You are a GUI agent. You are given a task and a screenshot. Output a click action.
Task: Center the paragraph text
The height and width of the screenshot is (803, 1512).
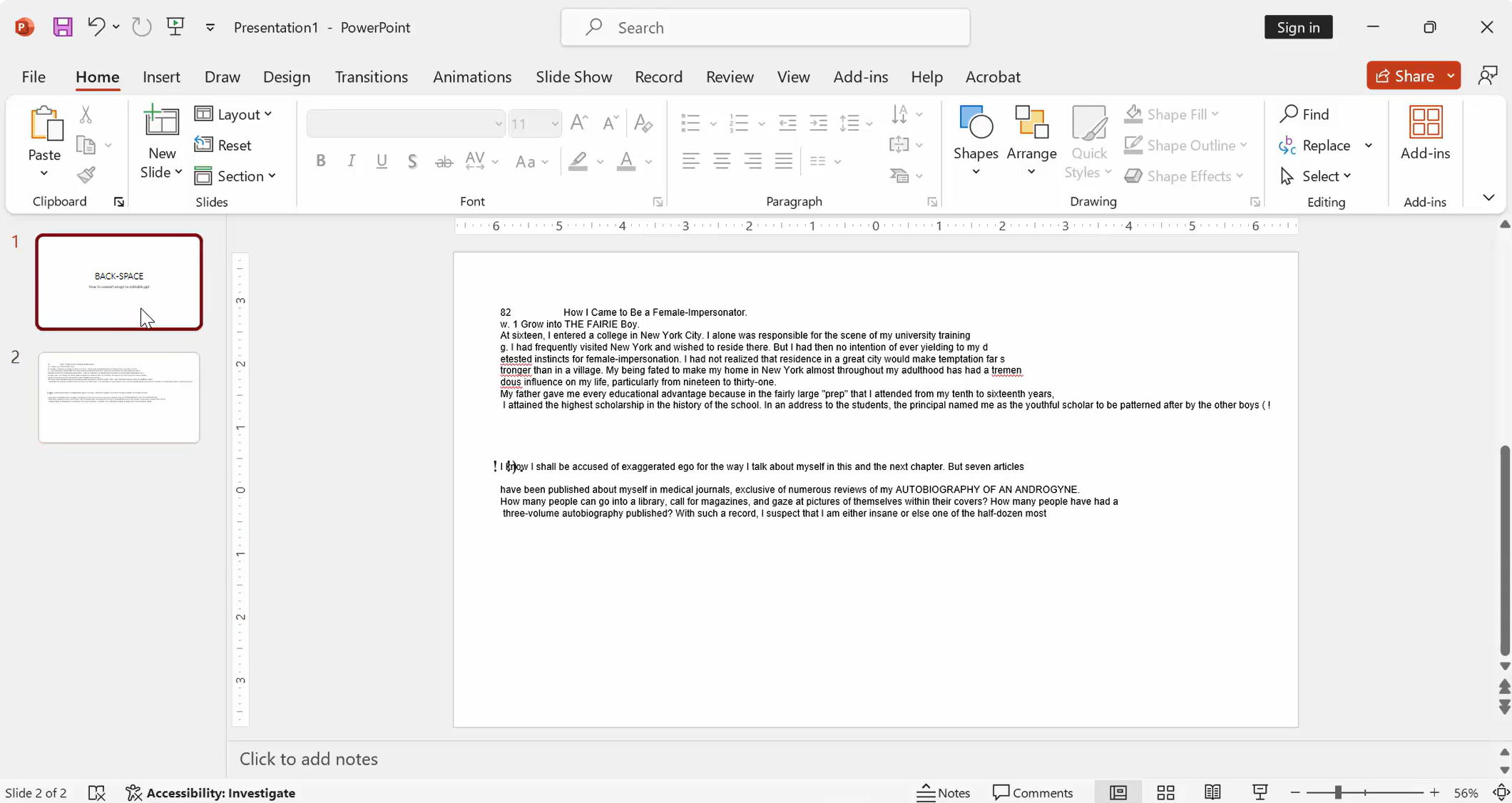[722, 161]
